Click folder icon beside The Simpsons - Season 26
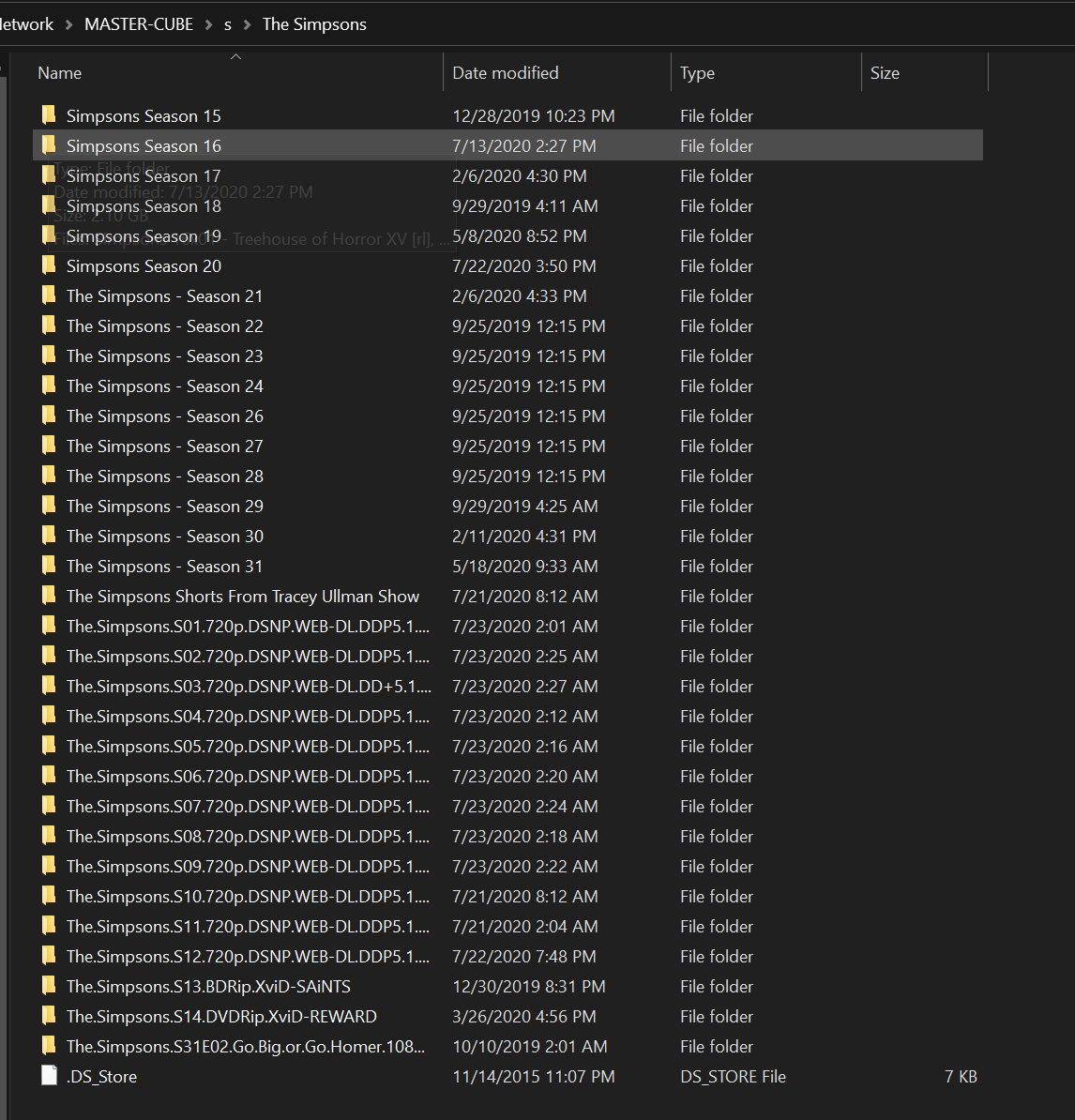 tap(49, 415)
